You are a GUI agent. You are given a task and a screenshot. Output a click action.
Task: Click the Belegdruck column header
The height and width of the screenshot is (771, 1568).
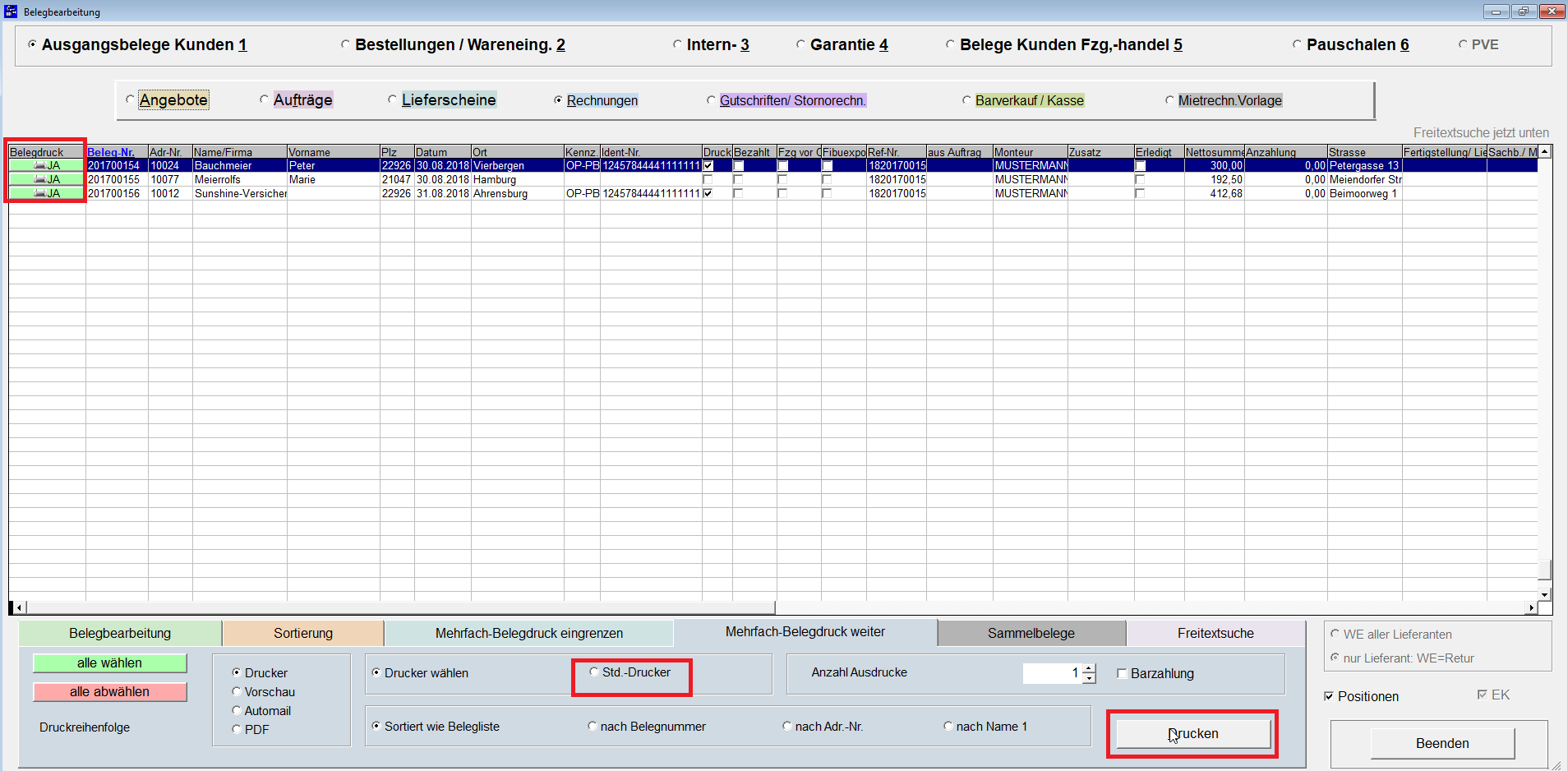click(47, 152)
